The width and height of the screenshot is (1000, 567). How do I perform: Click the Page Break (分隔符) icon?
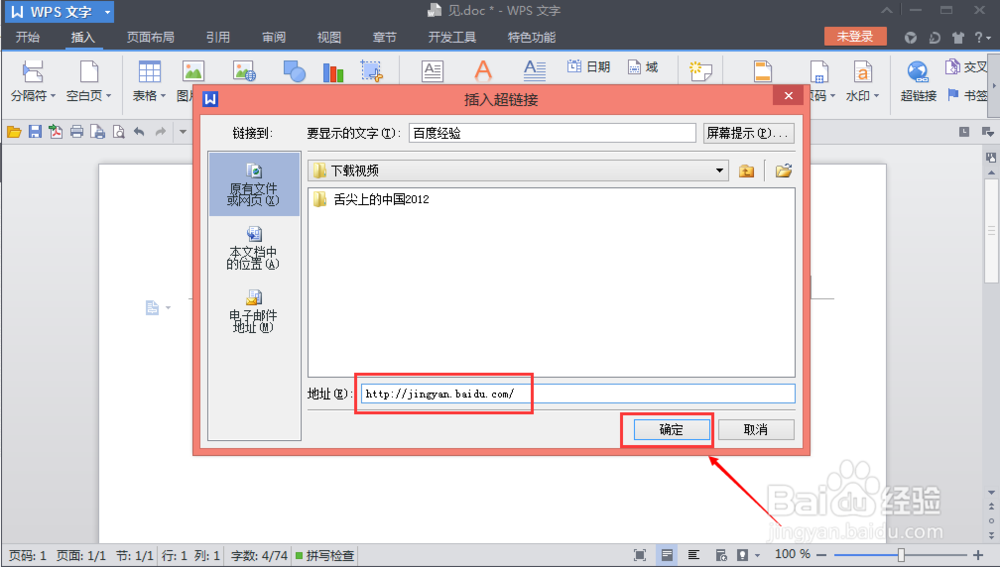33,71
